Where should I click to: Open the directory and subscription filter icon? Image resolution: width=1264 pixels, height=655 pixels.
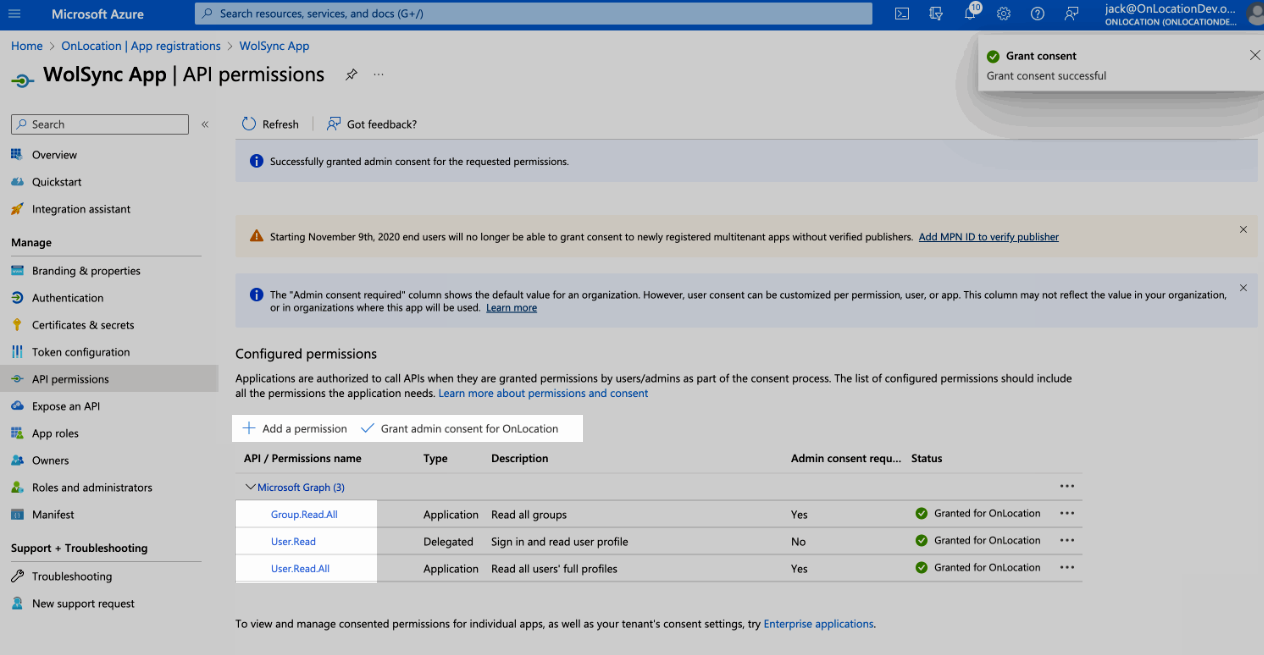click(936, 14)
